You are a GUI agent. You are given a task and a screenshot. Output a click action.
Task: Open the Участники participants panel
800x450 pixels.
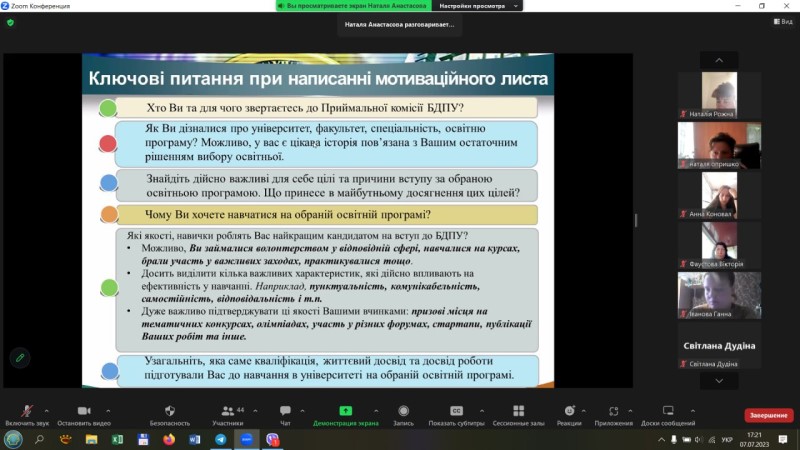pos(227,415)
